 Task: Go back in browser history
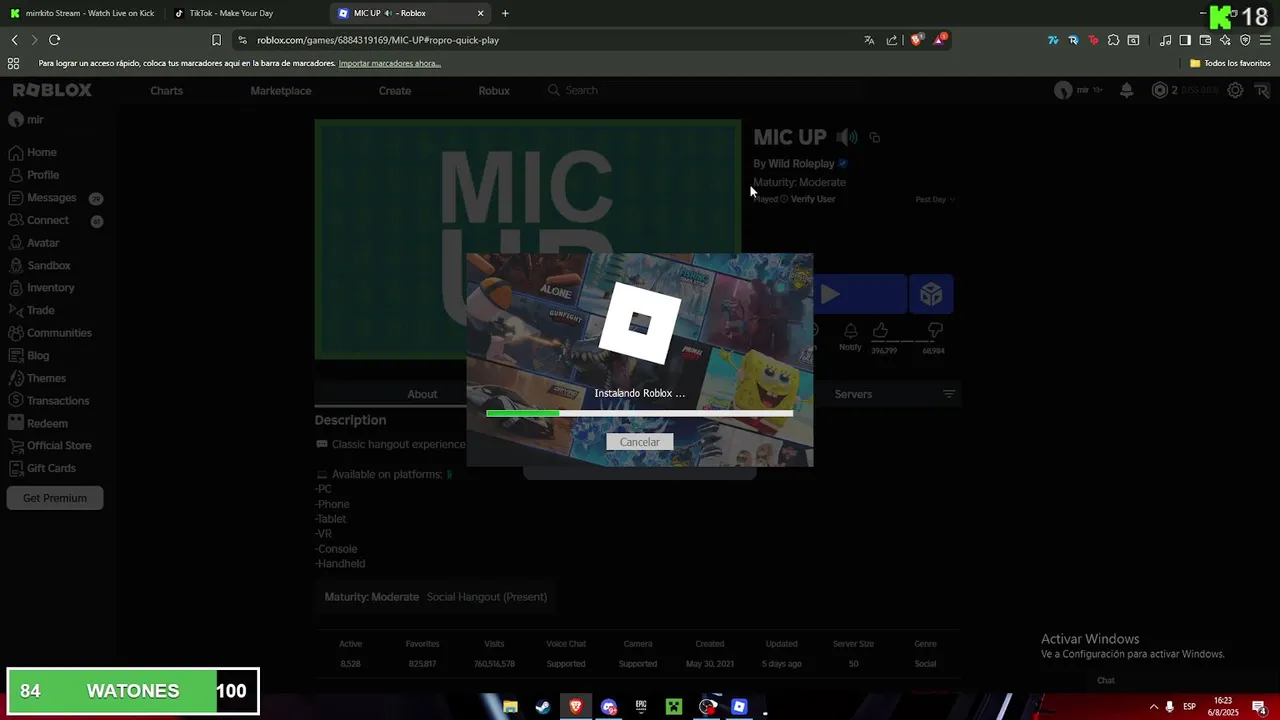point(14,40)
